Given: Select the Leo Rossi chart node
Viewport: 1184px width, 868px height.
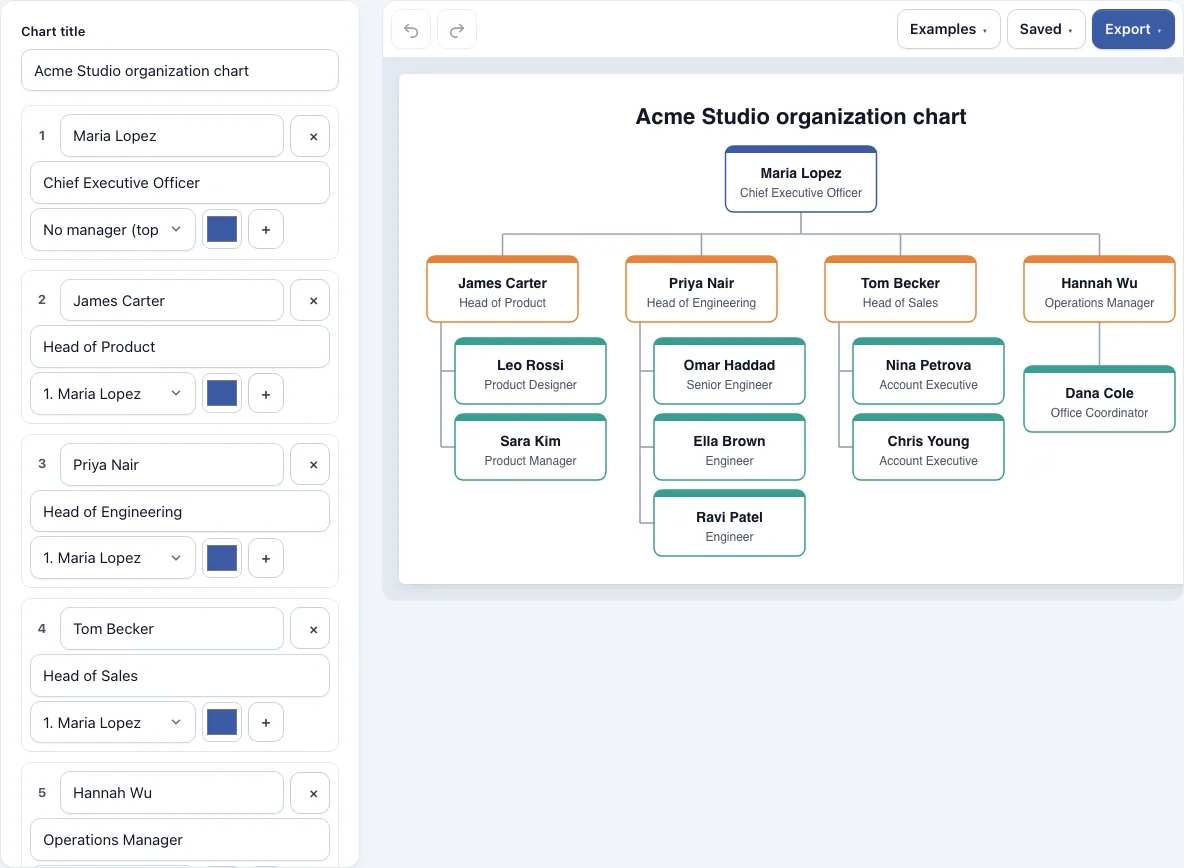Looking at the screenshot, I should coord(530,371).
